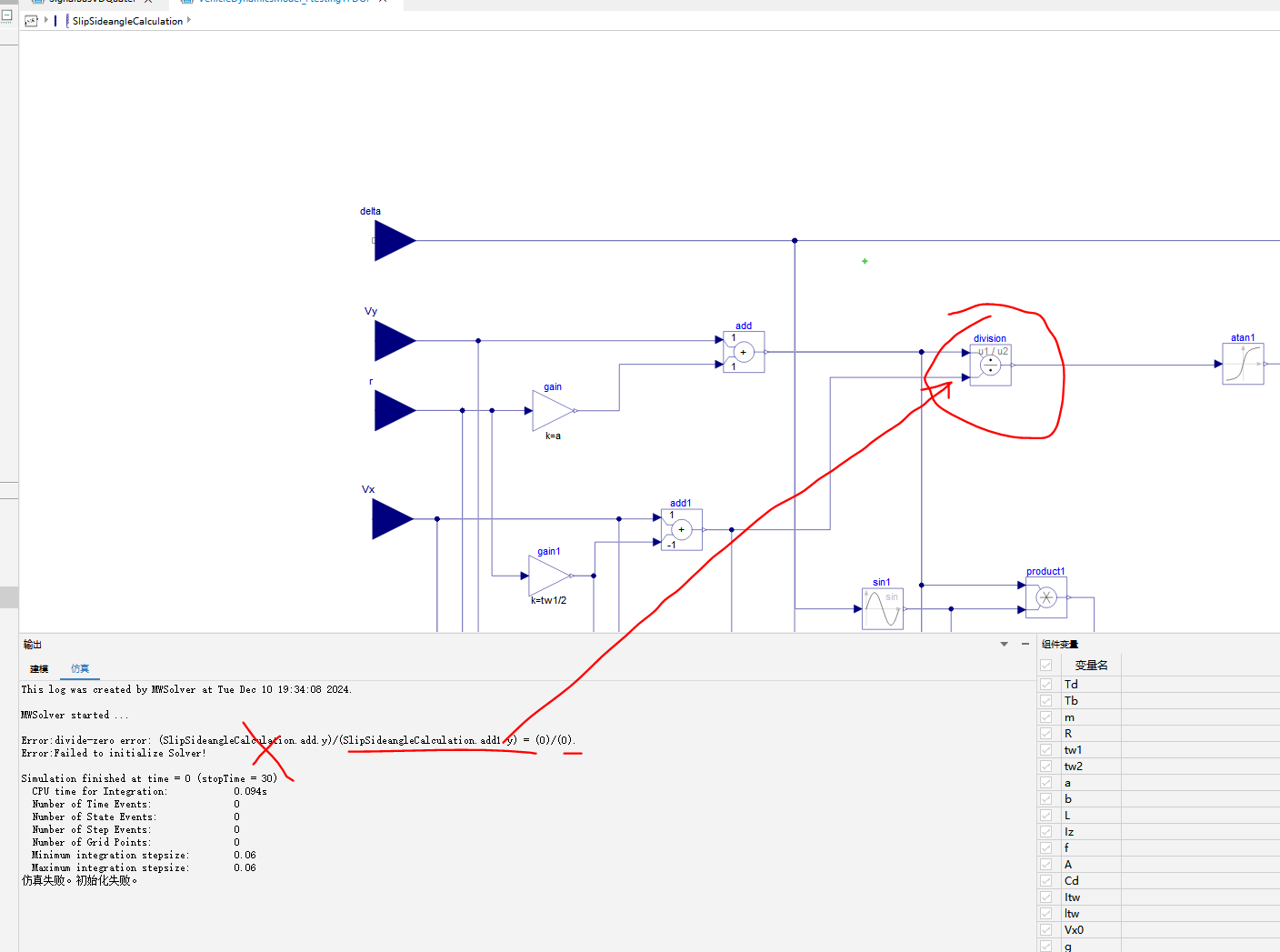Screen dimensions: 1280x952
Task: Switch to the 建模 output tab
Action: pyautogui.click(x=39, y=669)
